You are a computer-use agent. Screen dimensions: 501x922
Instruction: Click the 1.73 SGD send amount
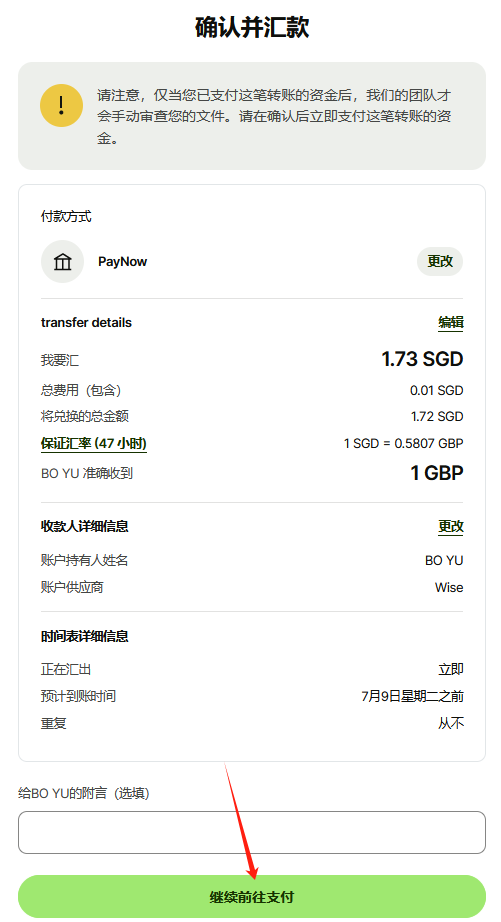click(422, 359)
